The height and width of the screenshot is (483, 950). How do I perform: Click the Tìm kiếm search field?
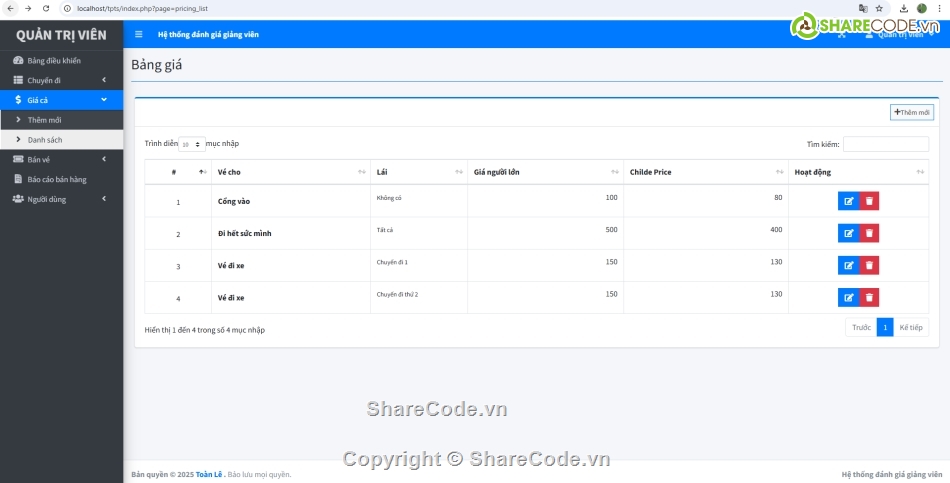click(x=885, y=144)
